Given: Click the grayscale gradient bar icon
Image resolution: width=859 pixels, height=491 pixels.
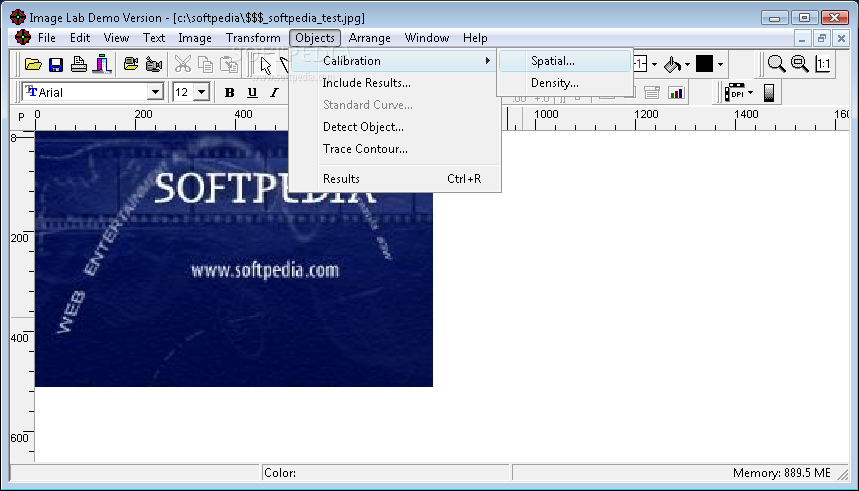Looking at the screenshot, I should click(769, 93).
